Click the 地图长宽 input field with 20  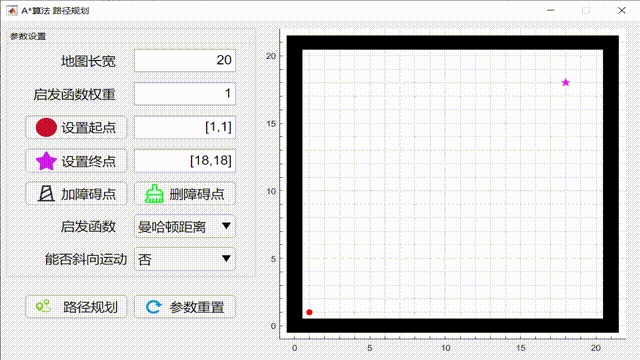click(185, 60)
